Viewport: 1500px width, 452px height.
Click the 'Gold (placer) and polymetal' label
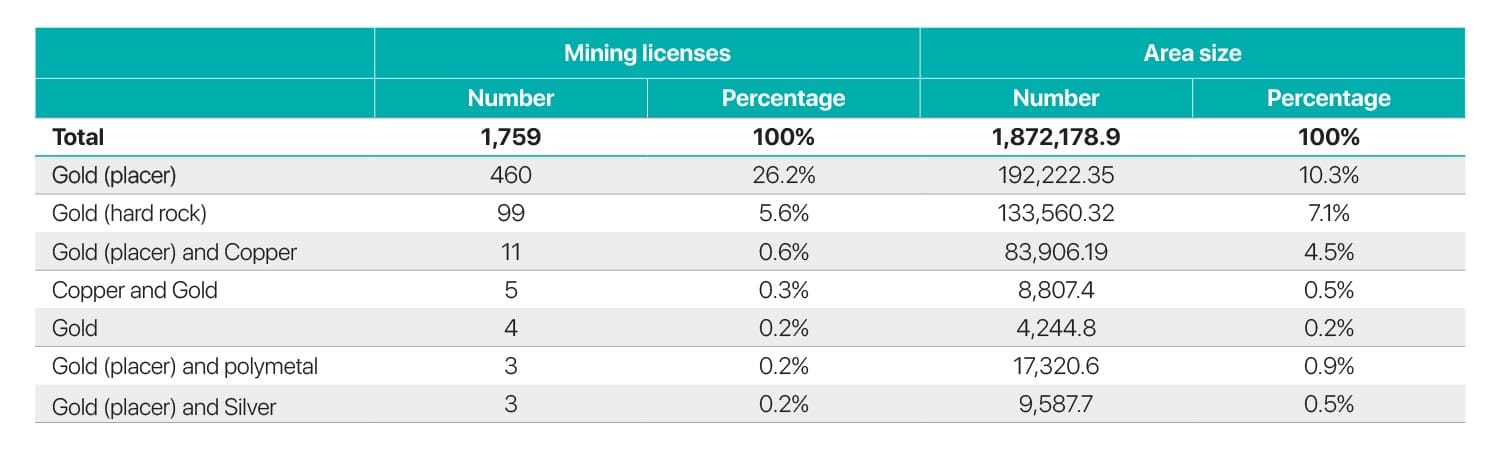click(x=185, y=367)
